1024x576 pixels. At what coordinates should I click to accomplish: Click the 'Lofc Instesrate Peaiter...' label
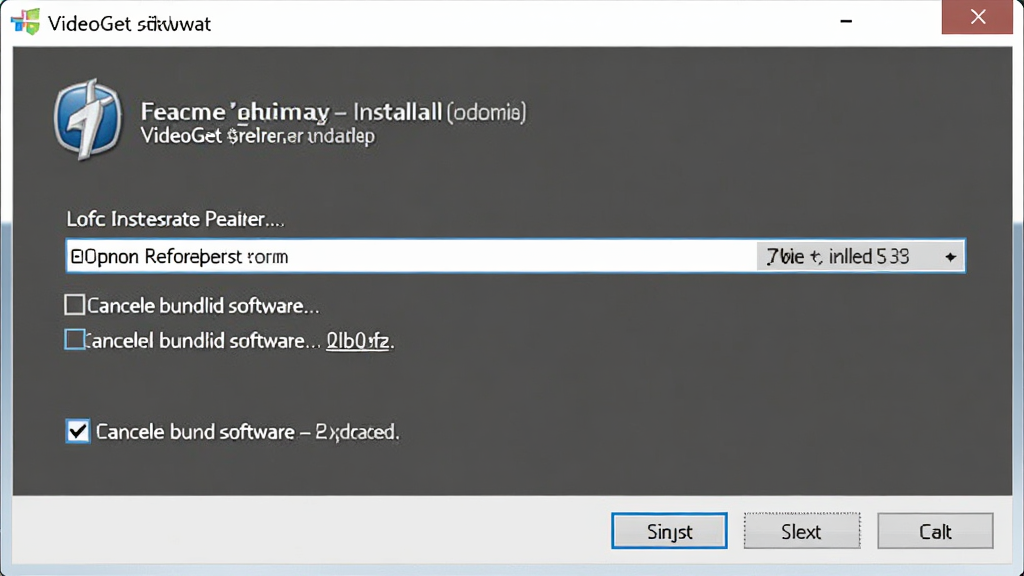click(175, 219)
